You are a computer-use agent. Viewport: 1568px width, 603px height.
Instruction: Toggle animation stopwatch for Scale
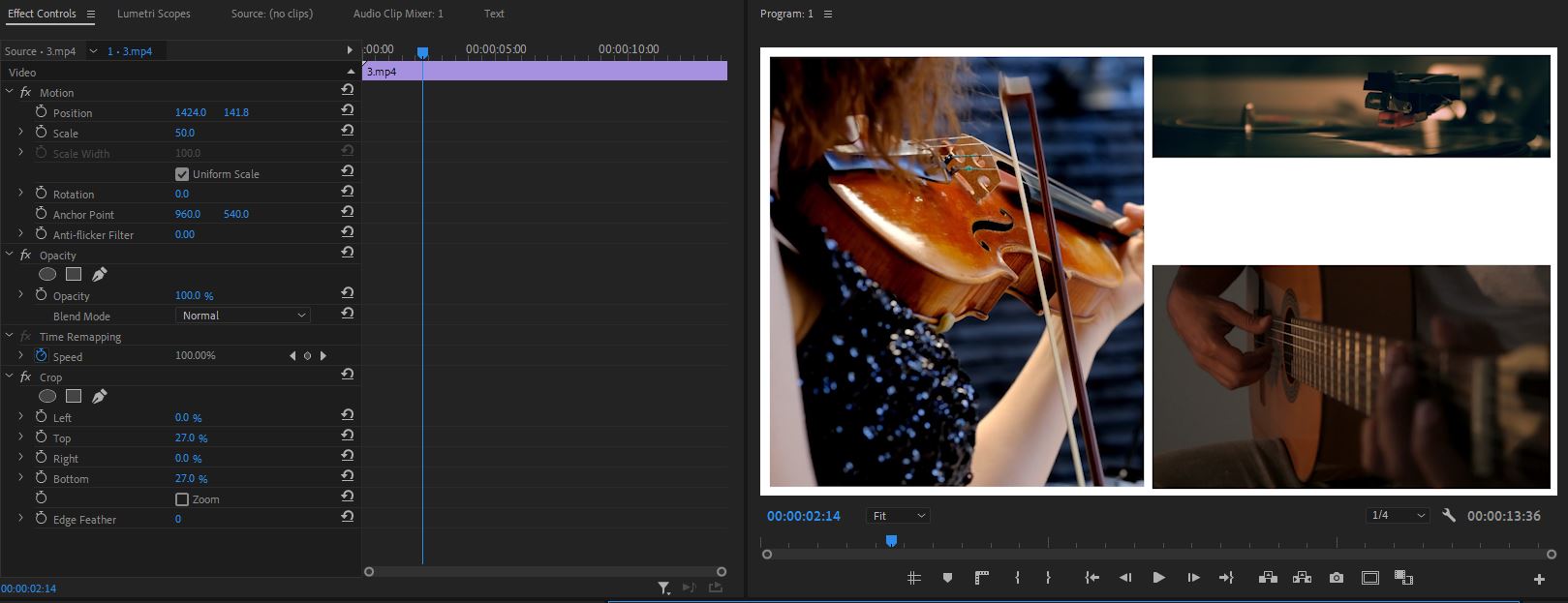[x=41, y=133]
